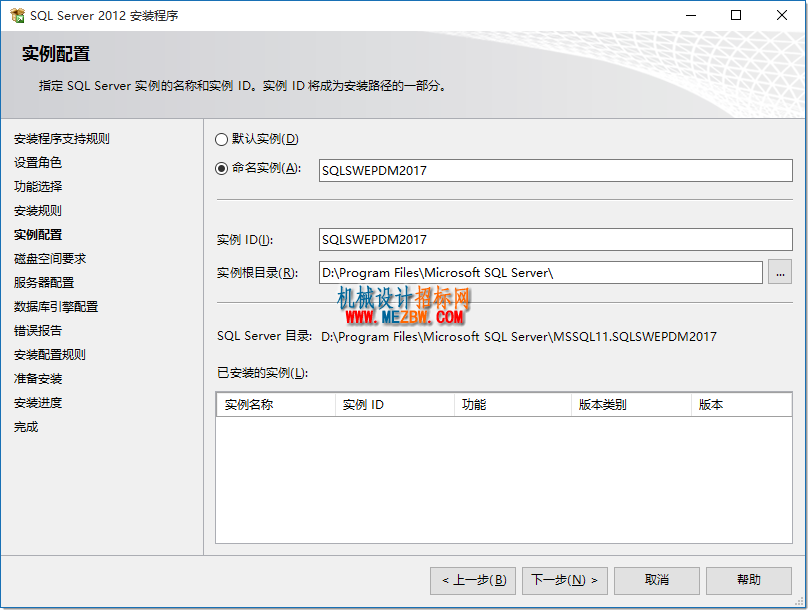Click the 版本类别 column header

click(632, 405)
